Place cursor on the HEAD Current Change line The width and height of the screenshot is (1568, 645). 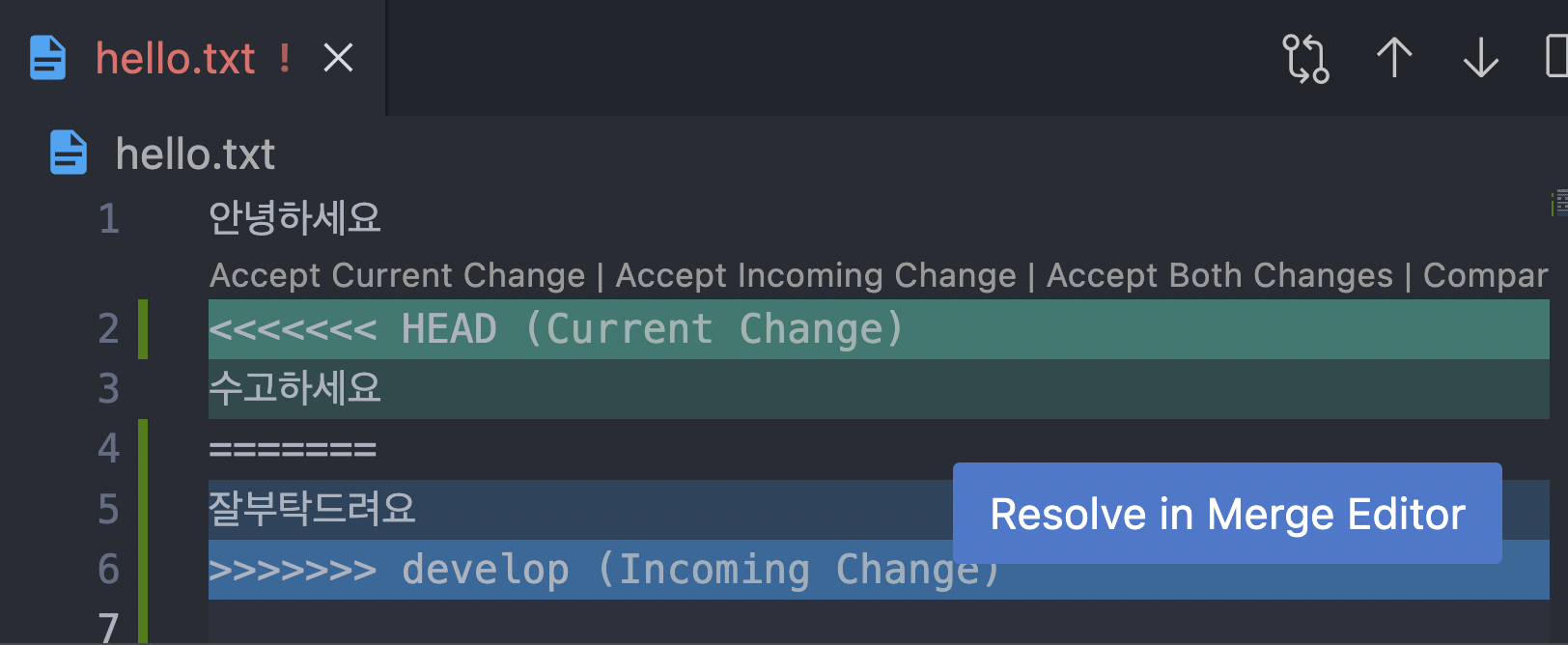point(879,329)
